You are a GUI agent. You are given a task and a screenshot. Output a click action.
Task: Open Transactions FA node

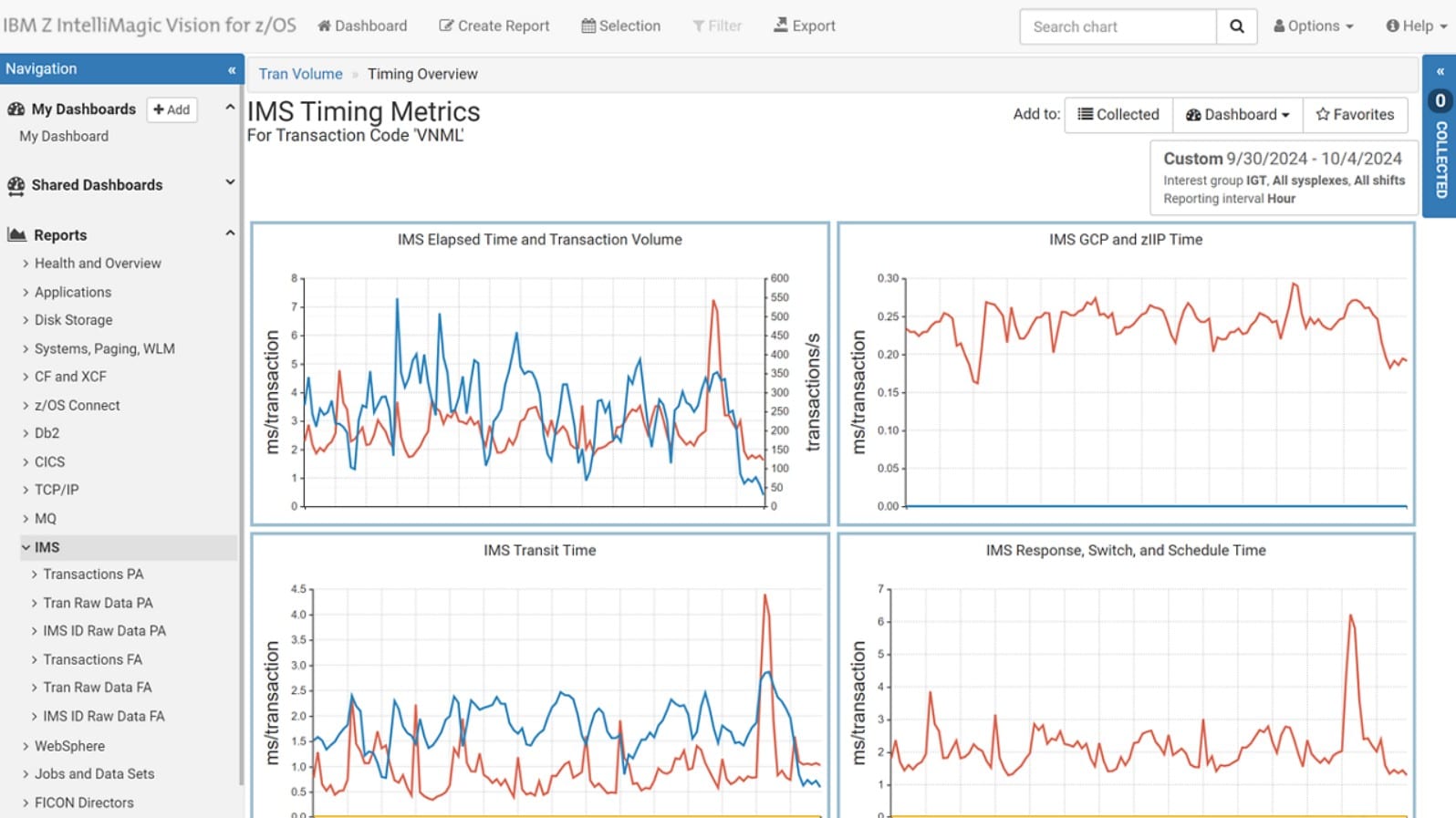click(x=92, y=659)
